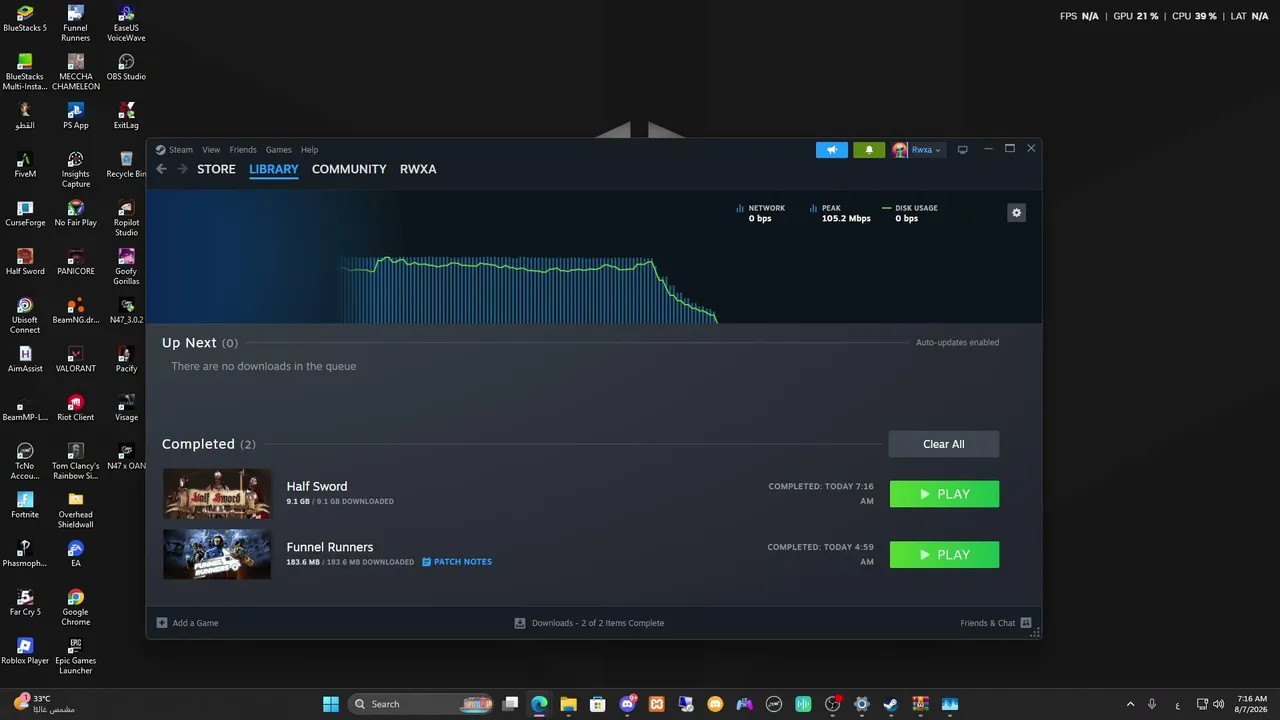Open the Windows Start menu
The image size is (1280, 720).
click(331, 704)
